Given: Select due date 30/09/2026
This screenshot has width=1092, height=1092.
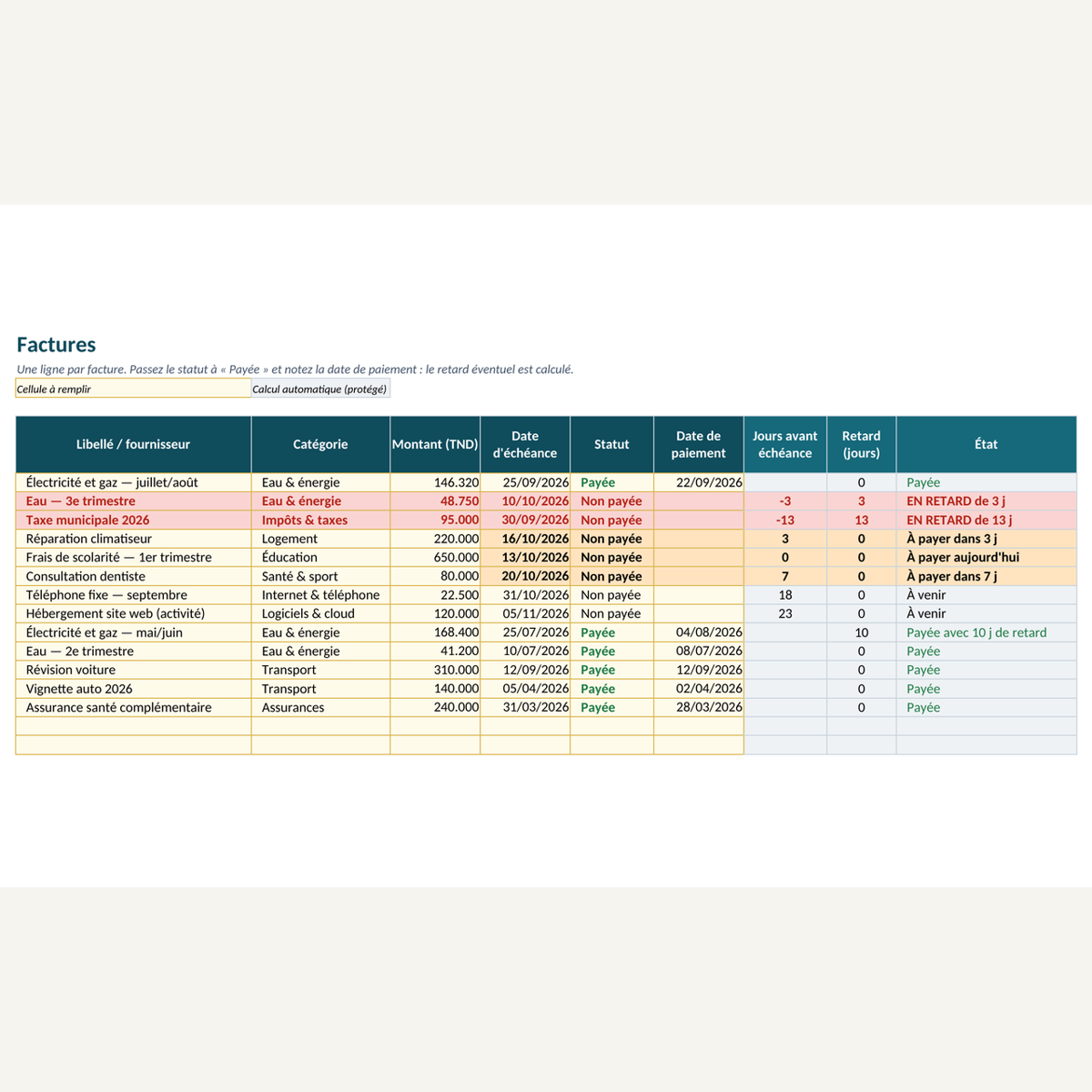Looking at the screenshot, I should click(x=525, y=520).
